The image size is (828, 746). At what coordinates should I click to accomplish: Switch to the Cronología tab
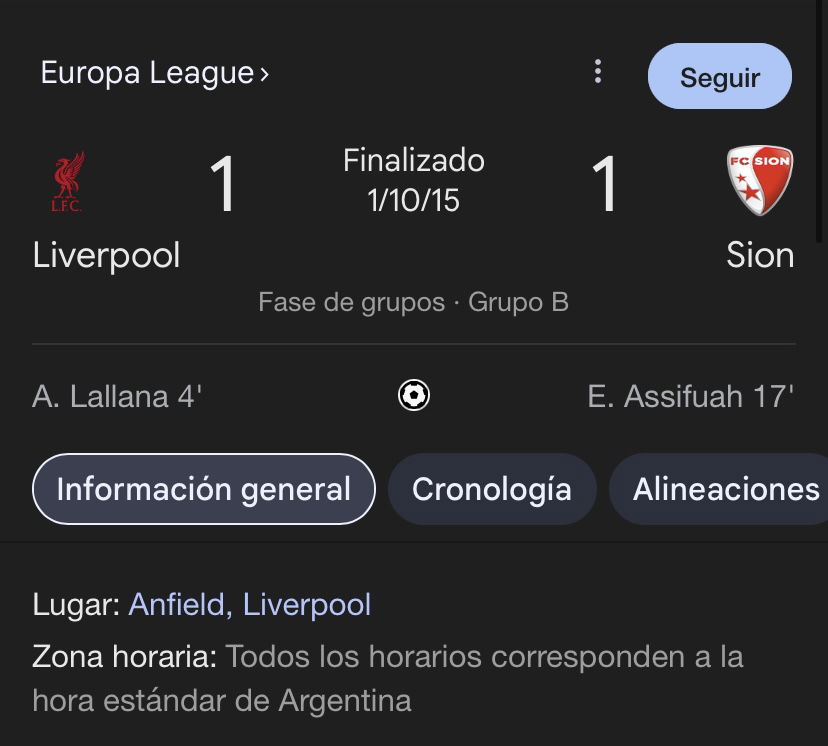pyautogui.click(x=492, y=489)
